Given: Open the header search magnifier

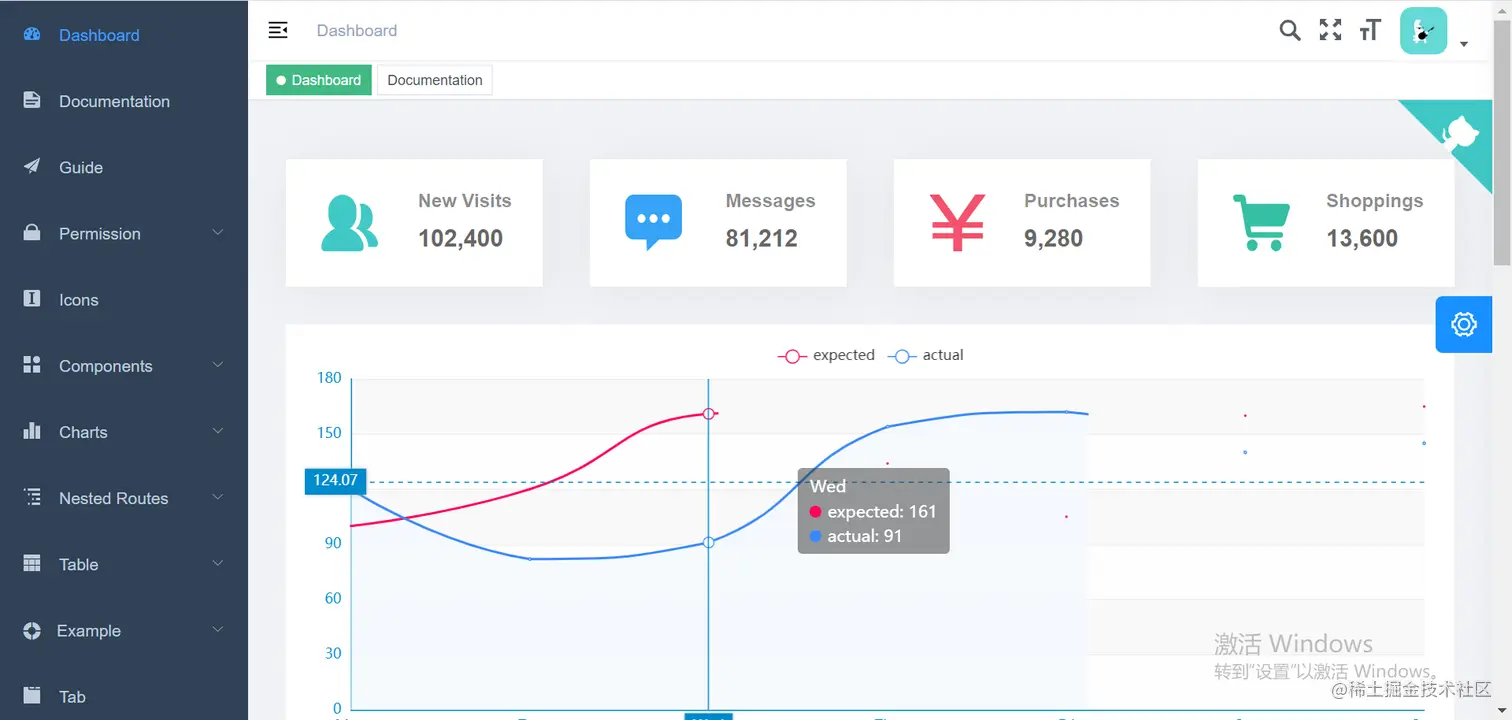Looking at the screenshot, I should 1290,30.
